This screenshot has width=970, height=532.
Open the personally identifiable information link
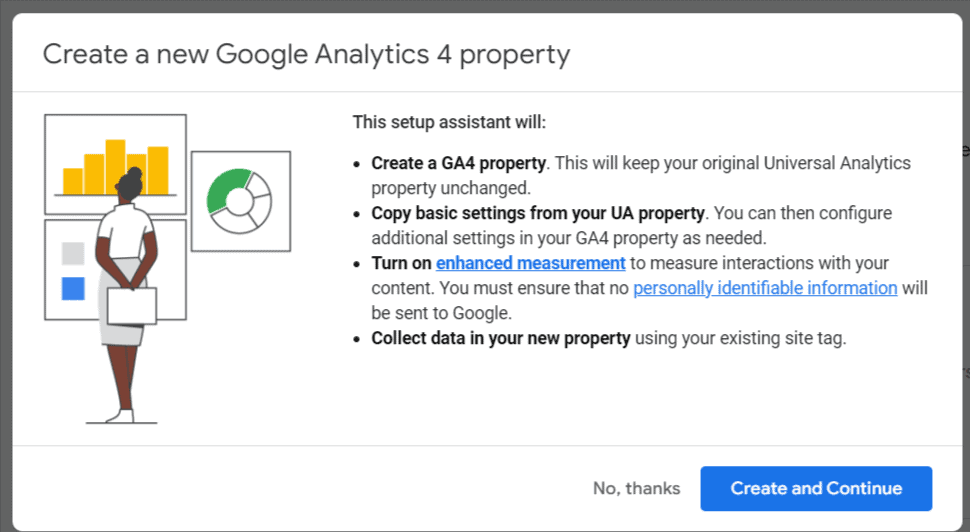(x=765, y=288)
